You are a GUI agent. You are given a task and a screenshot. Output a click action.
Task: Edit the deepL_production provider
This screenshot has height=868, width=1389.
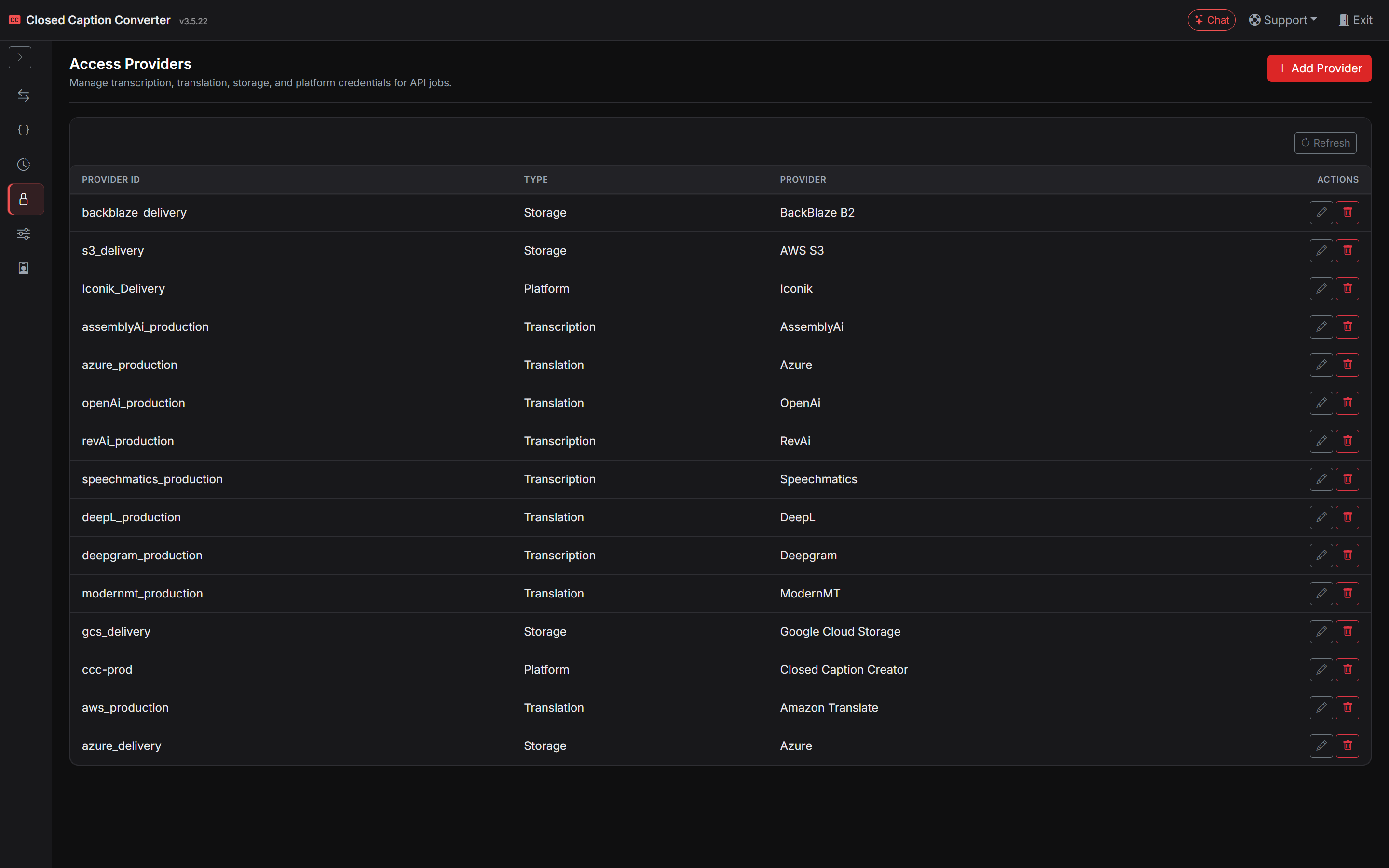pyautogui.click(x=1321, y=517)
